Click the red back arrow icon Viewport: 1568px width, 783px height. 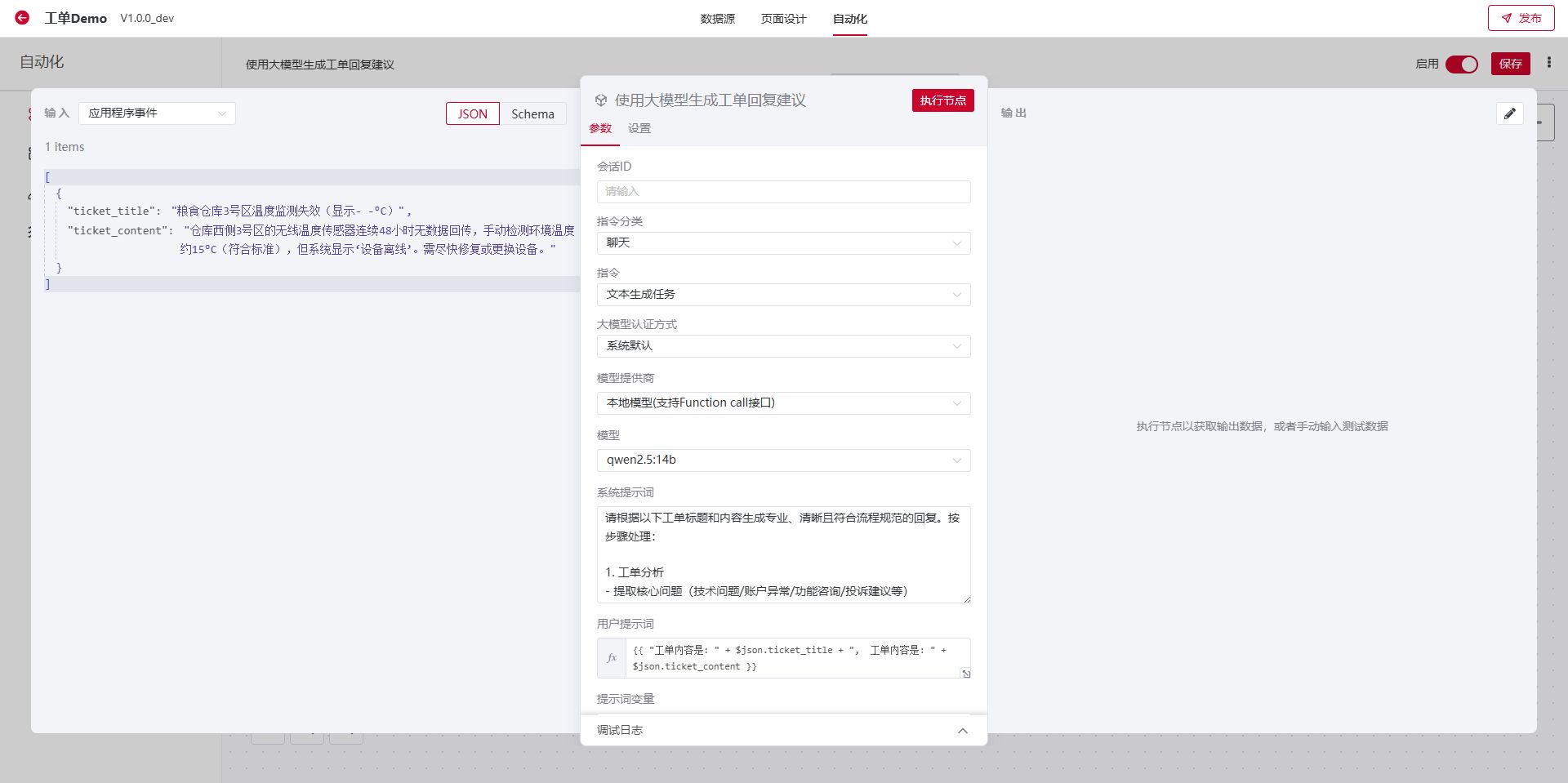pos(22,17)
